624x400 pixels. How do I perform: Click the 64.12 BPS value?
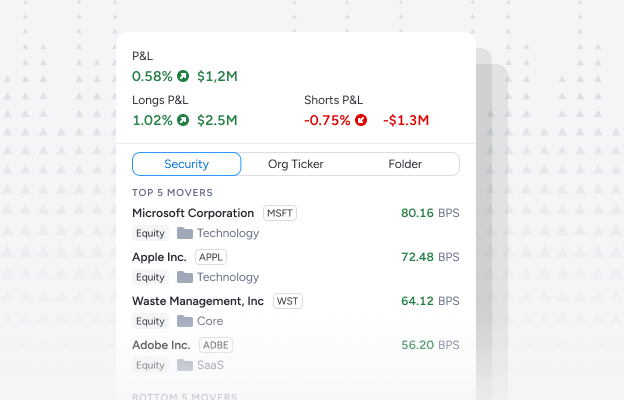coord(430,301)
